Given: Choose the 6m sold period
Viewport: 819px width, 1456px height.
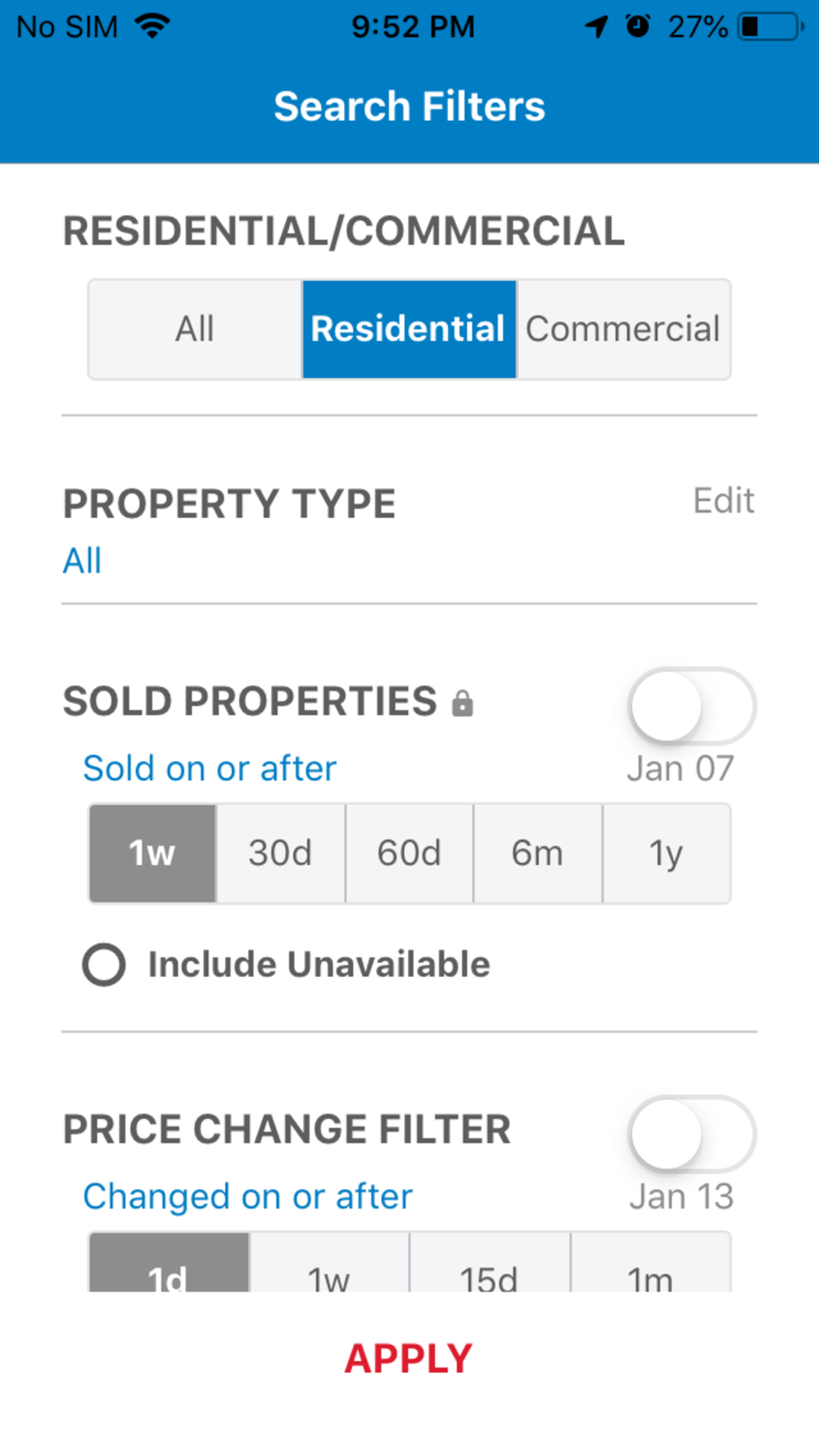Looking at the screenshot, I should 537,853.
